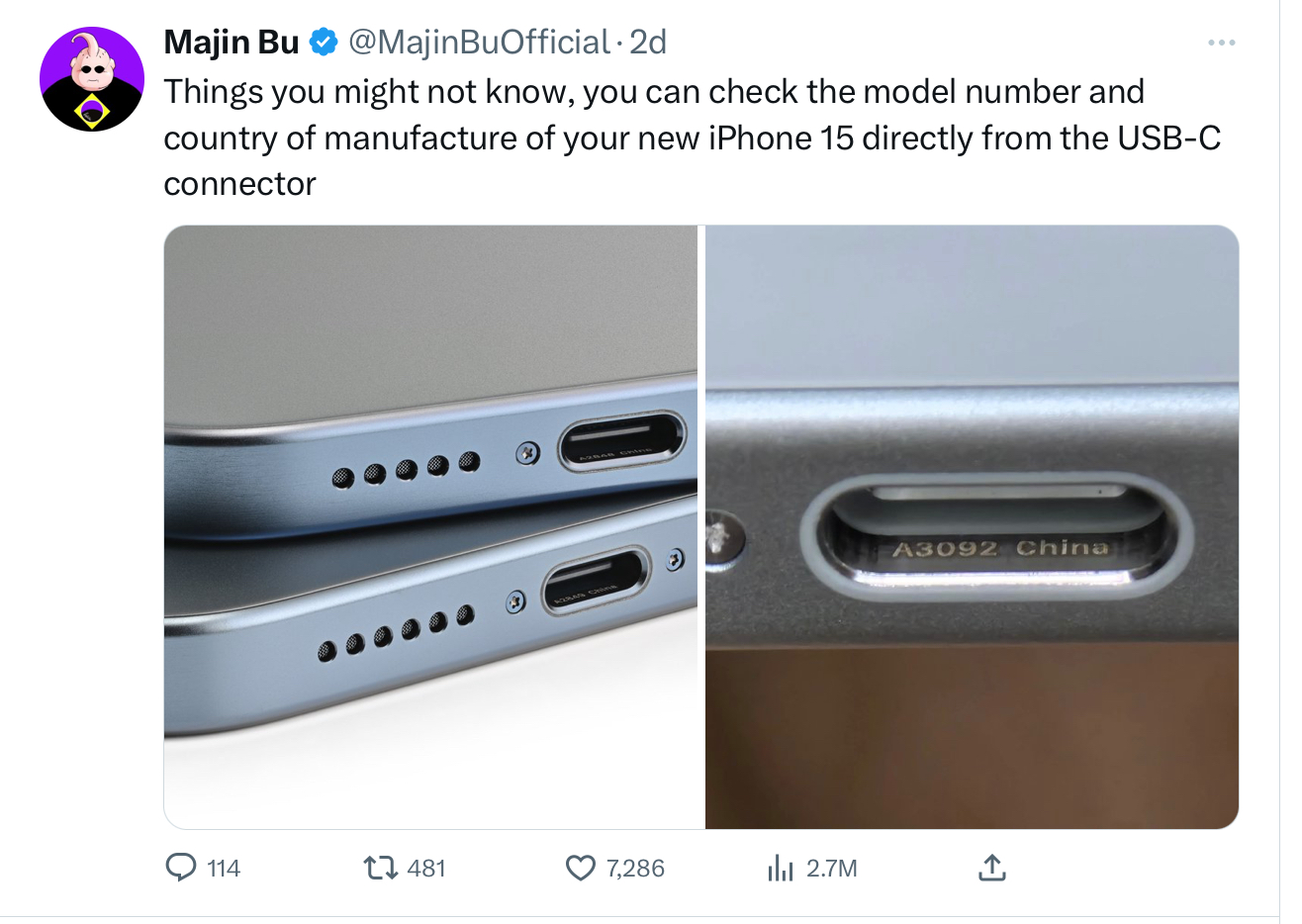Open the three-dot more options menu
1302x924 pixels.
[1222, 43]
